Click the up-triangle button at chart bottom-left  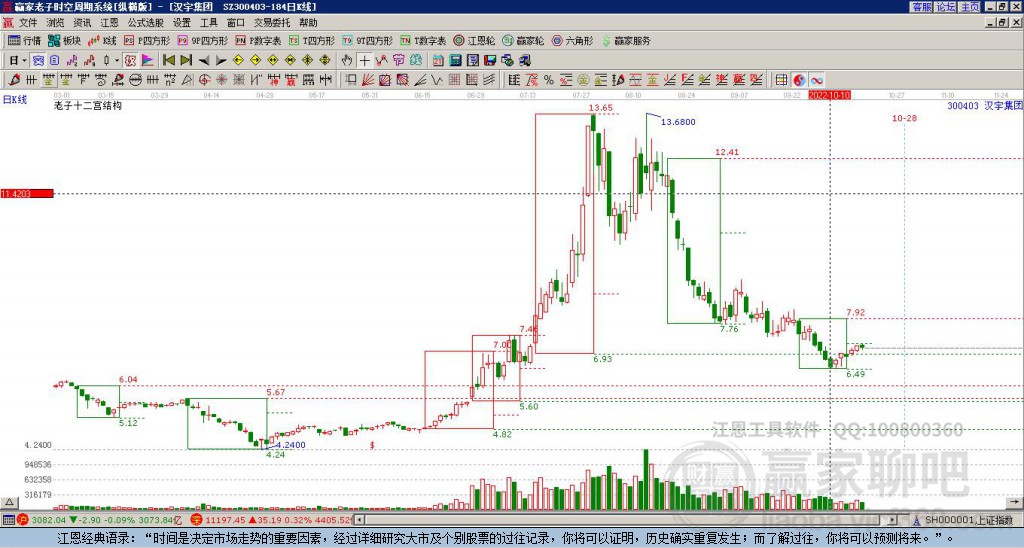click(x=9, y=502)
